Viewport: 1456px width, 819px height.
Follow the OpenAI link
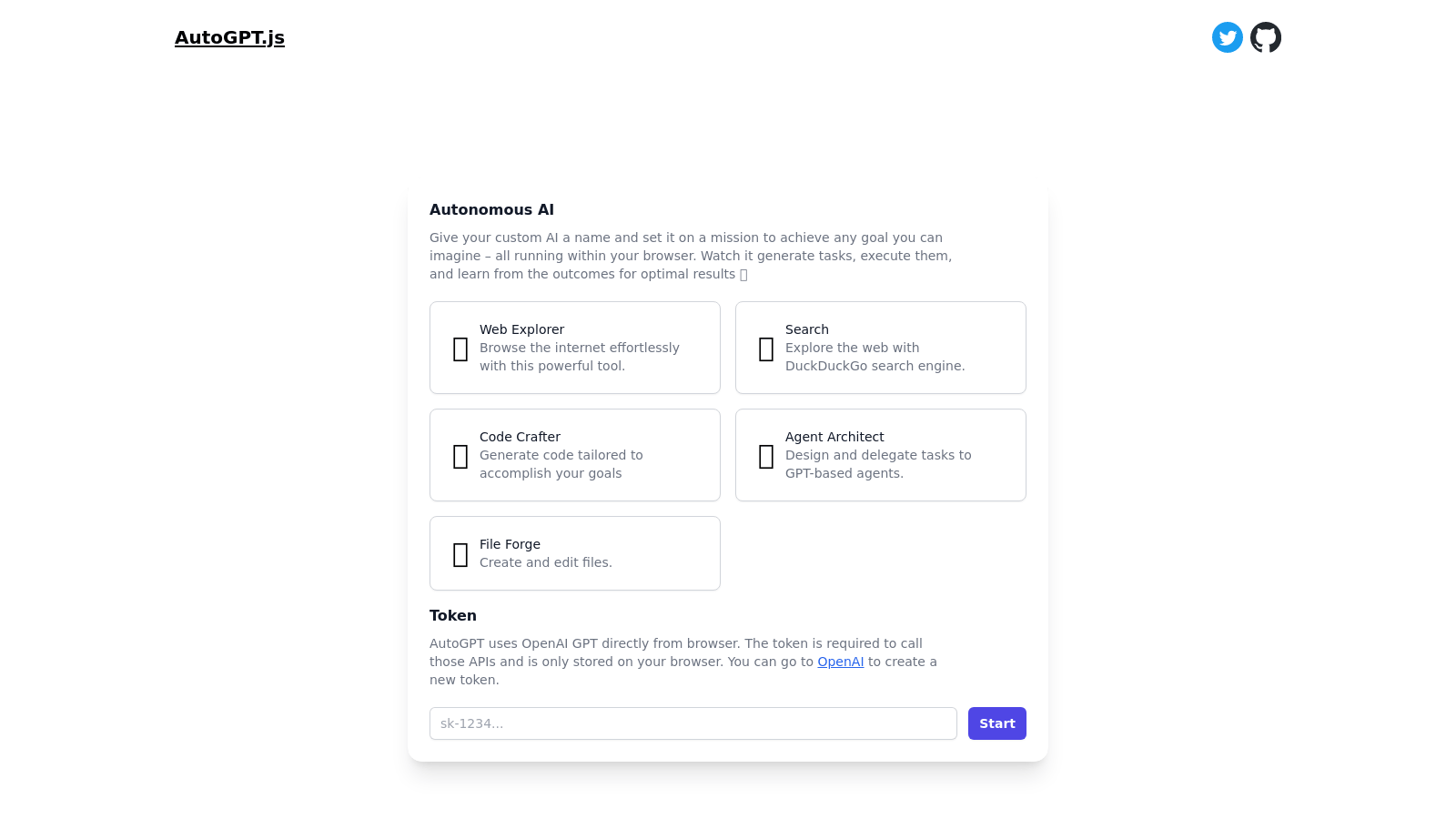(840, 662)
